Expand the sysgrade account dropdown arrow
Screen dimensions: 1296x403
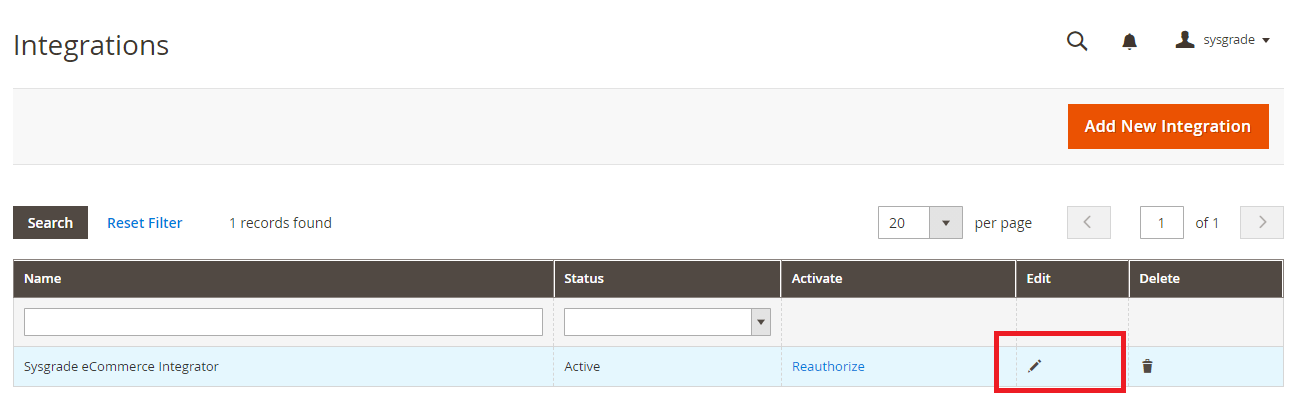pyautogui.click(x=1266, y=41)
